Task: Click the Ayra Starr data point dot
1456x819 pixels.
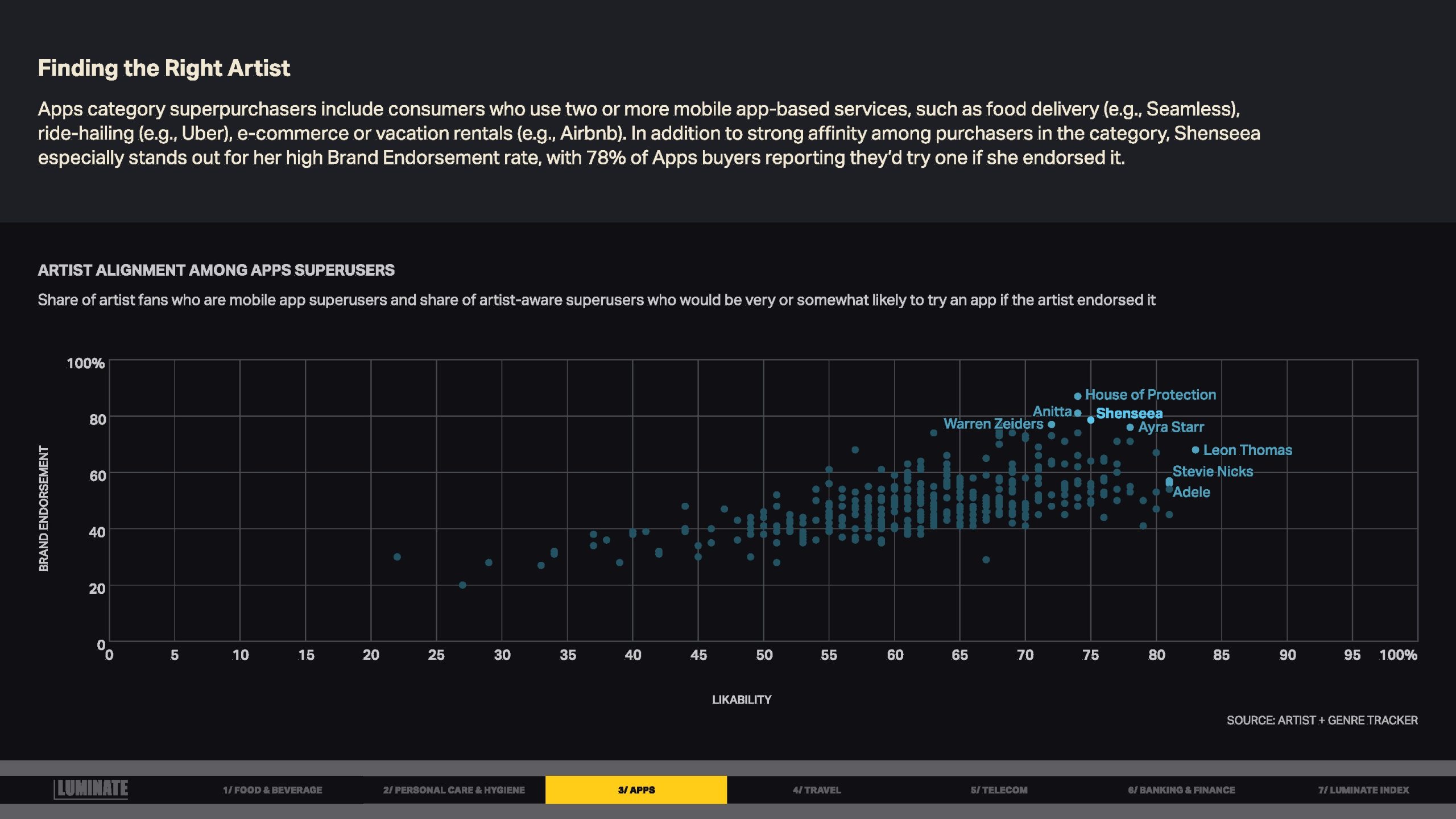Action: coord(1130,427)
